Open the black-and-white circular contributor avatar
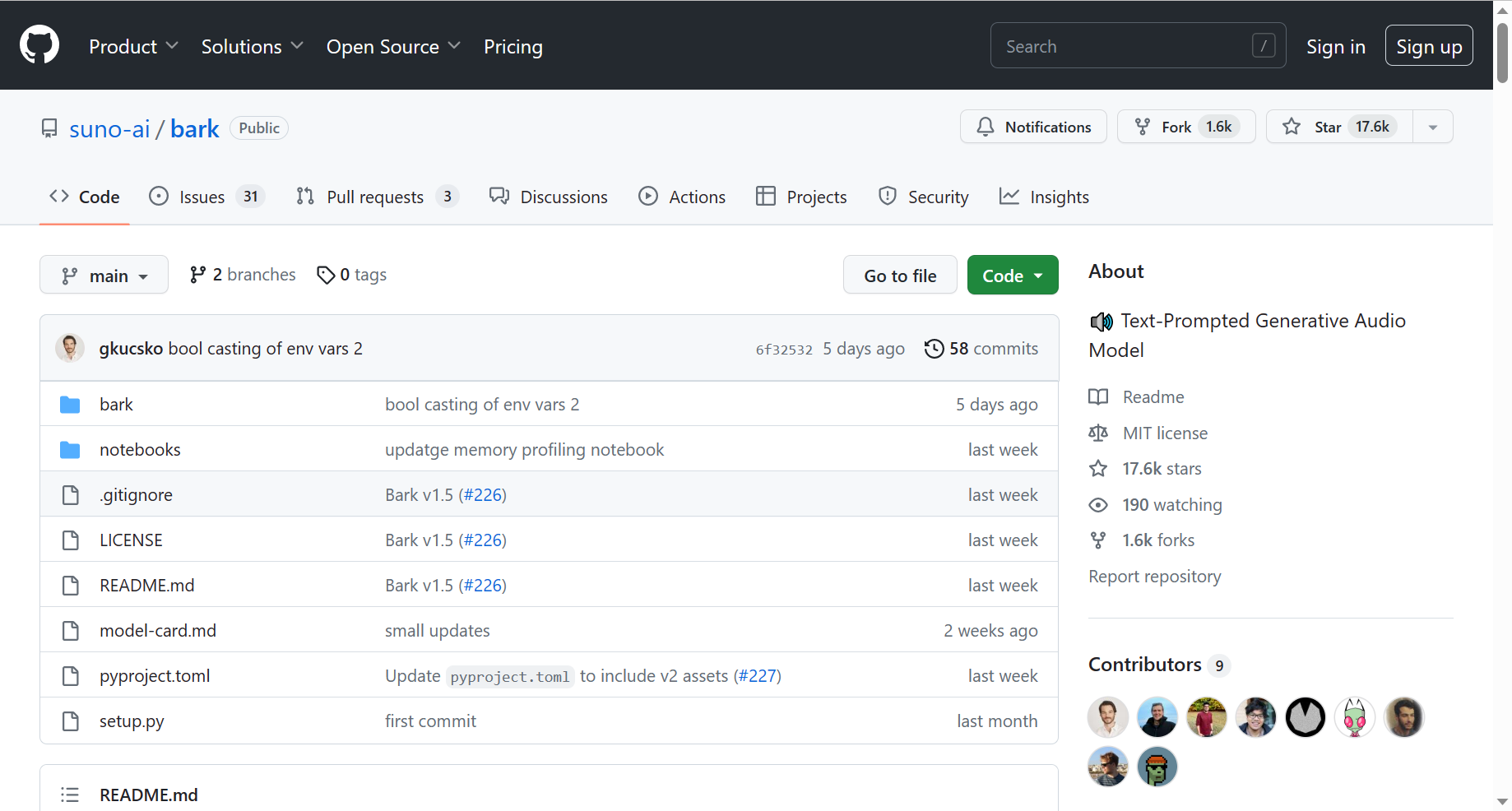The height and width of the screenshot is (811, 1512). (x=1306, y=717)
